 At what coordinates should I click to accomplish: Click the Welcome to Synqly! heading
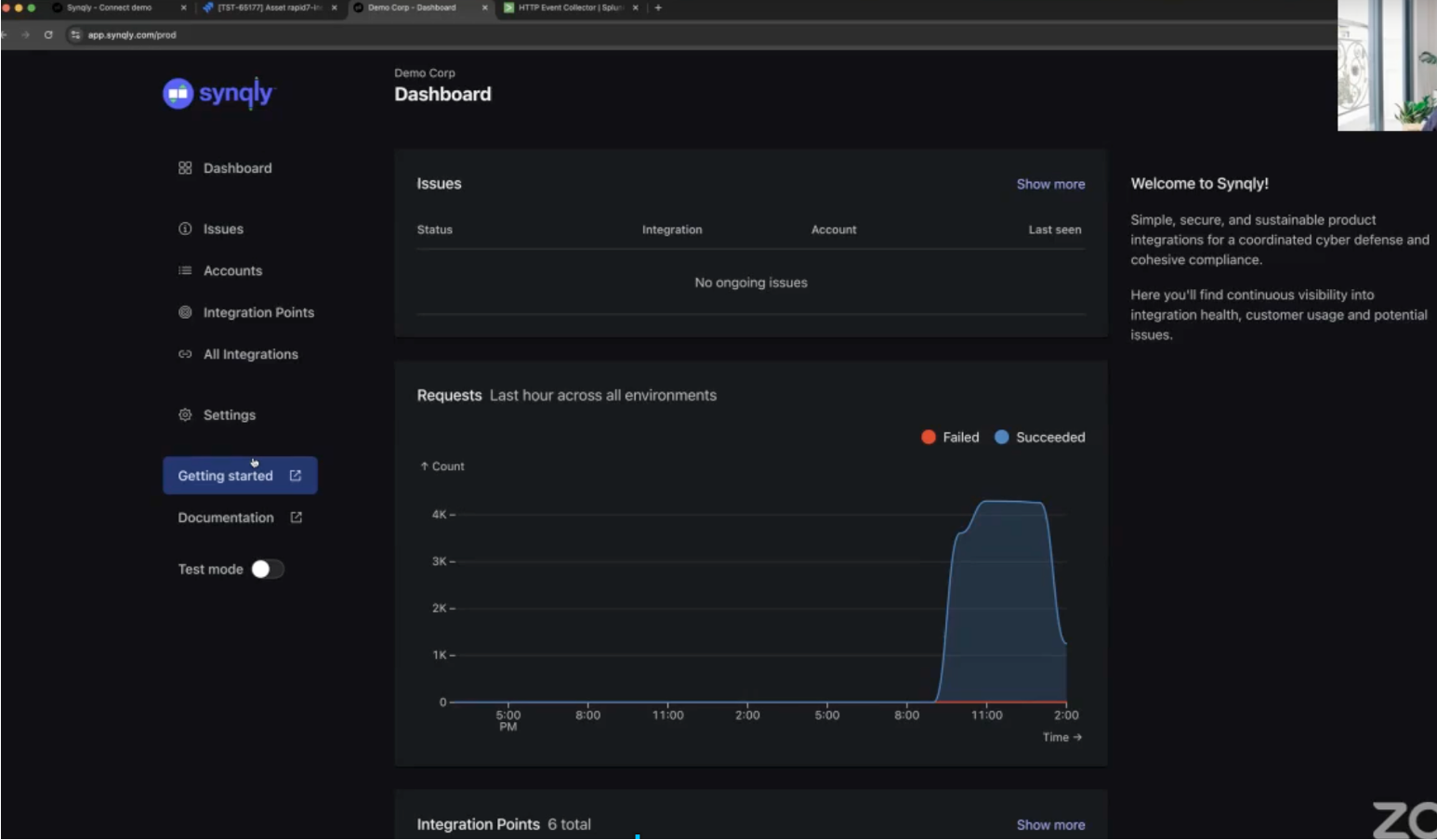coord(1199,184)
